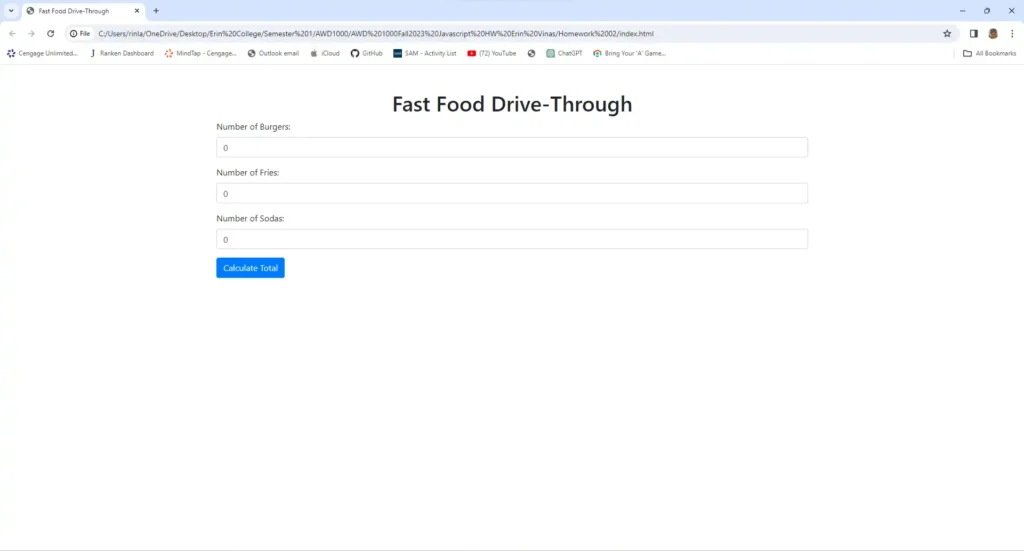Open the All Bookmarks folder
This screenshot has width=1024, height=551.
click(989, 54)
